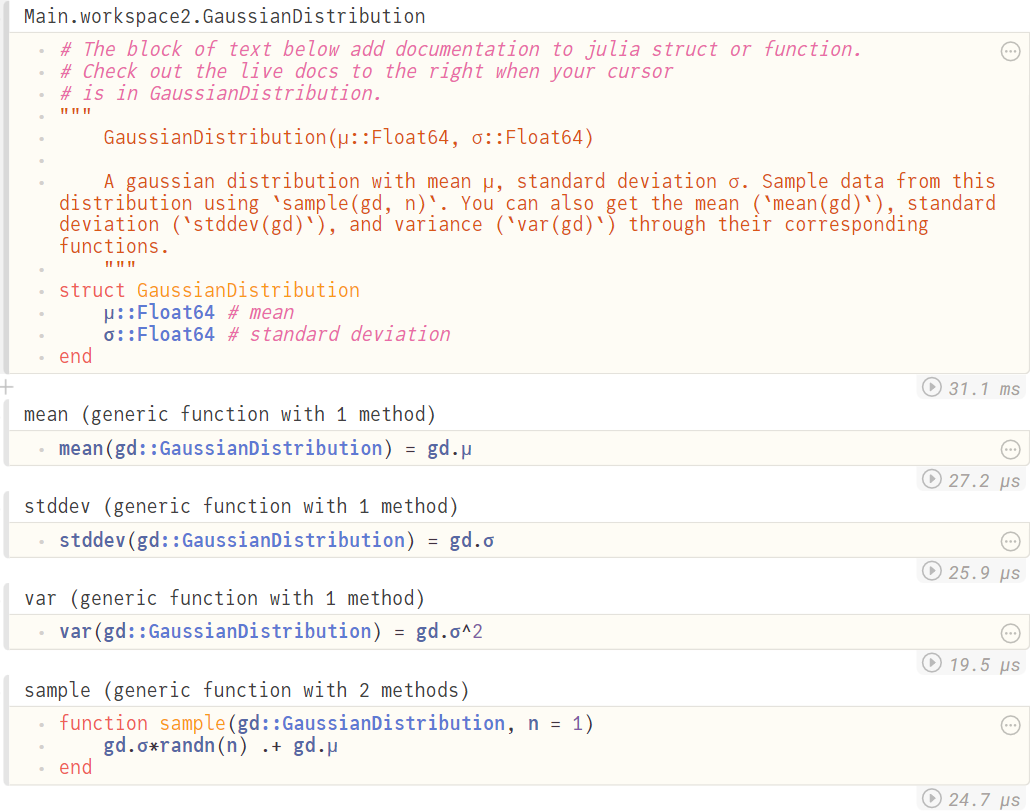Open the actions menu of the sample cell
Screen dimensions: 1030x811
coord(1010,724)
